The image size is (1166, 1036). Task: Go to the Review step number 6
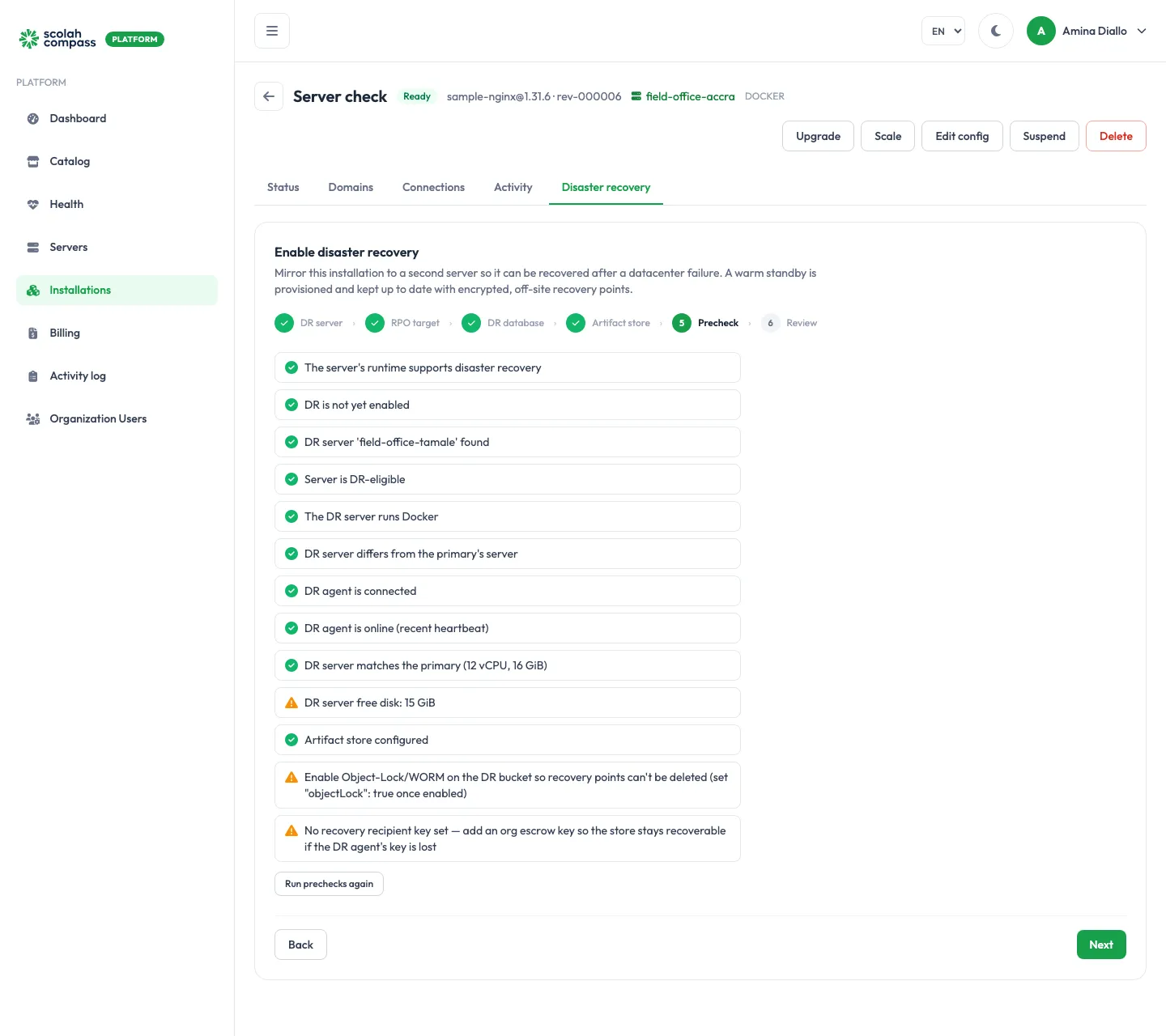tap(789, 323)
